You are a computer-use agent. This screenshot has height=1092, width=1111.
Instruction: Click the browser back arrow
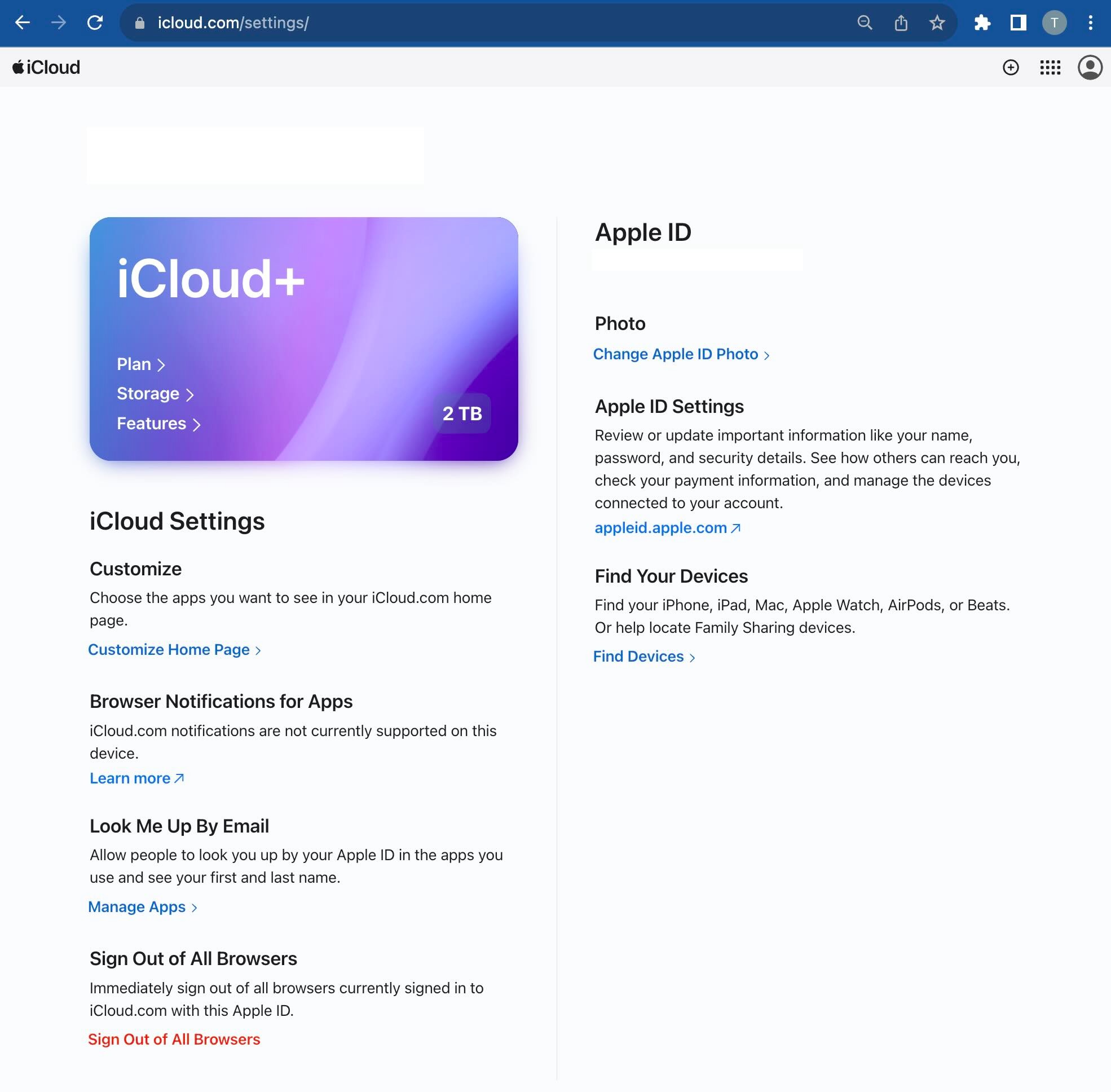coord(23,23)
